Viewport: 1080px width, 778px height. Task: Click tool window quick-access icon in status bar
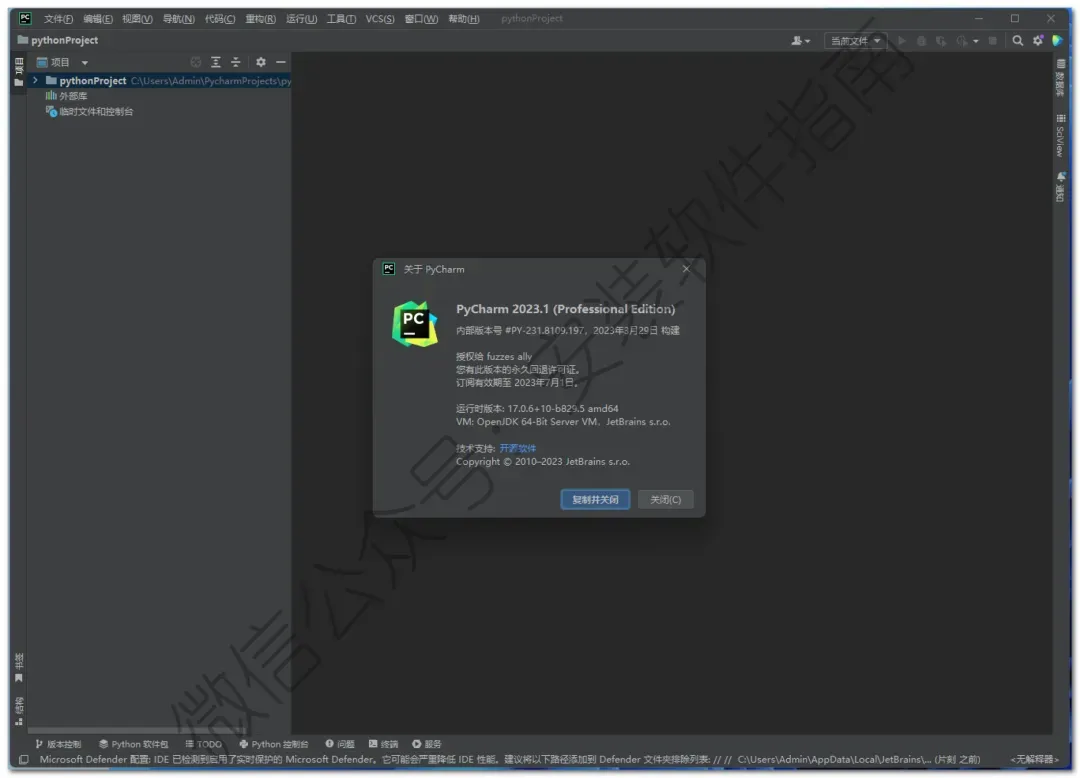pos(23,759)
